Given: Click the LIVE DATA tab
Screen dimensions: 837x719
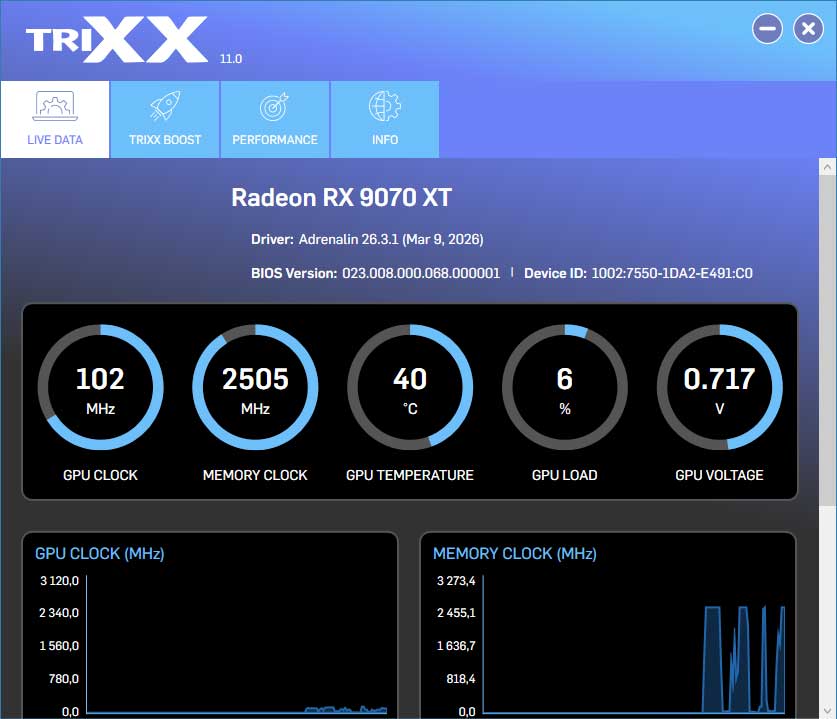Looking at the screenshot, I should pos(55,119).
